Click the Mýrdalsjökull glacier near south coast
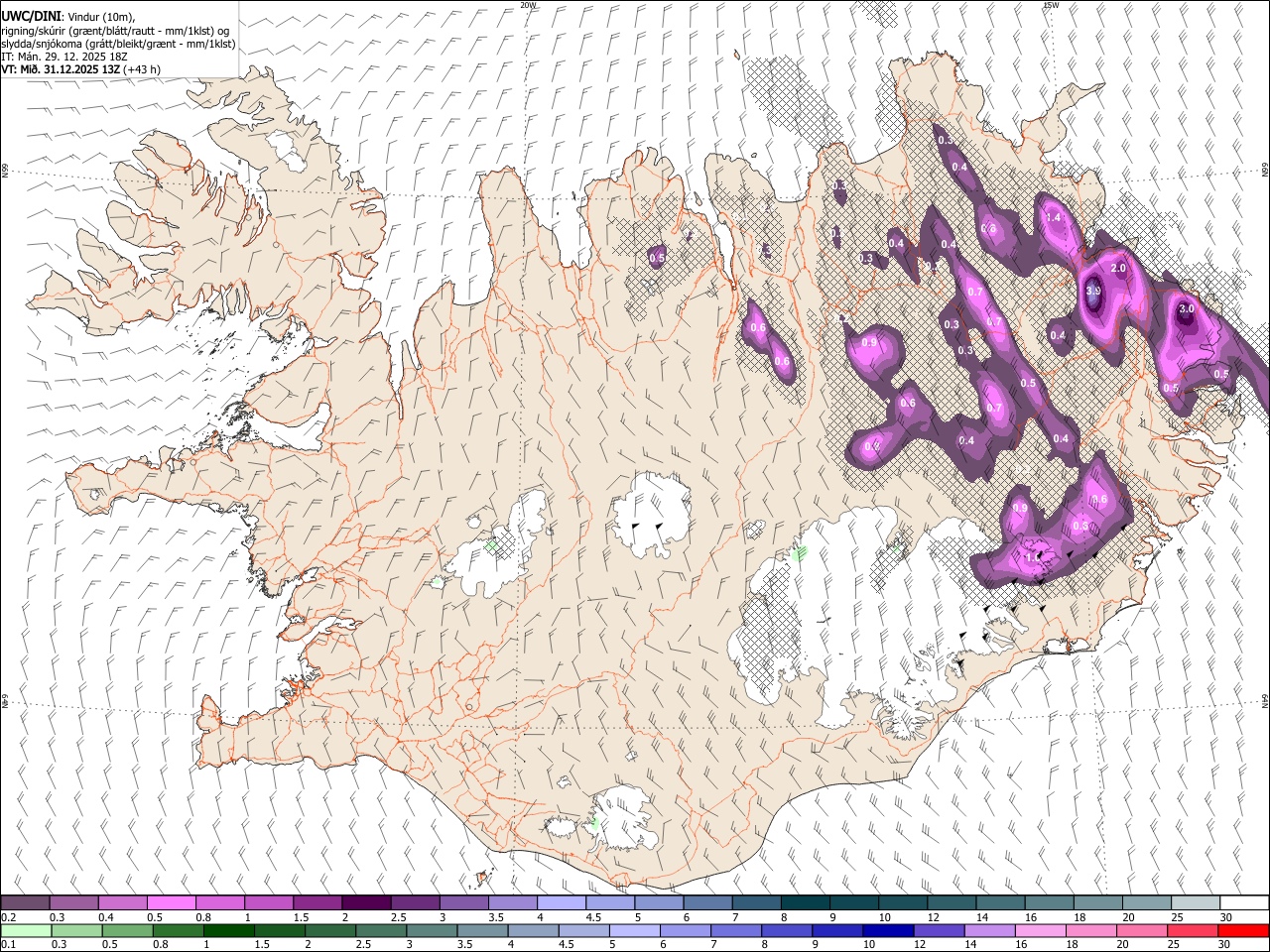 pyautogui.click(x=622, y=818)
